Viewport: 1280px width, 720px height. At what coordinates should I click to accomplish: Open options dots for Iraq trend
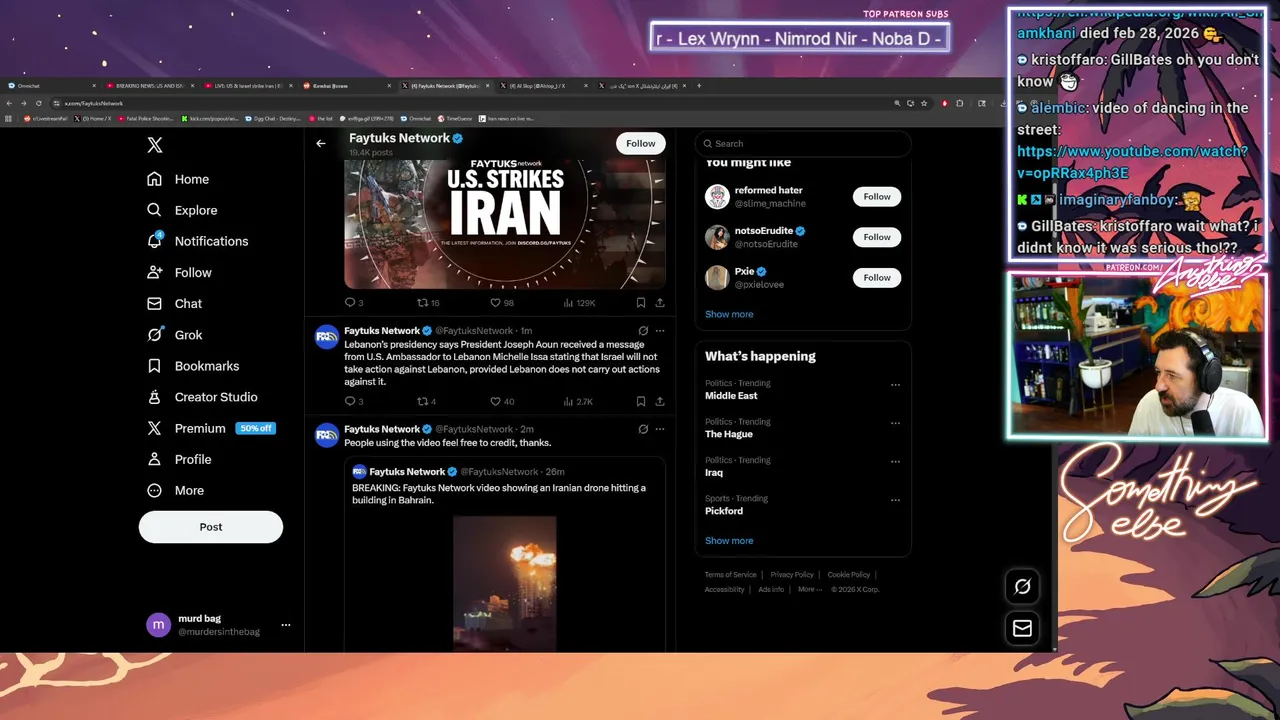(x=895, y=462)
